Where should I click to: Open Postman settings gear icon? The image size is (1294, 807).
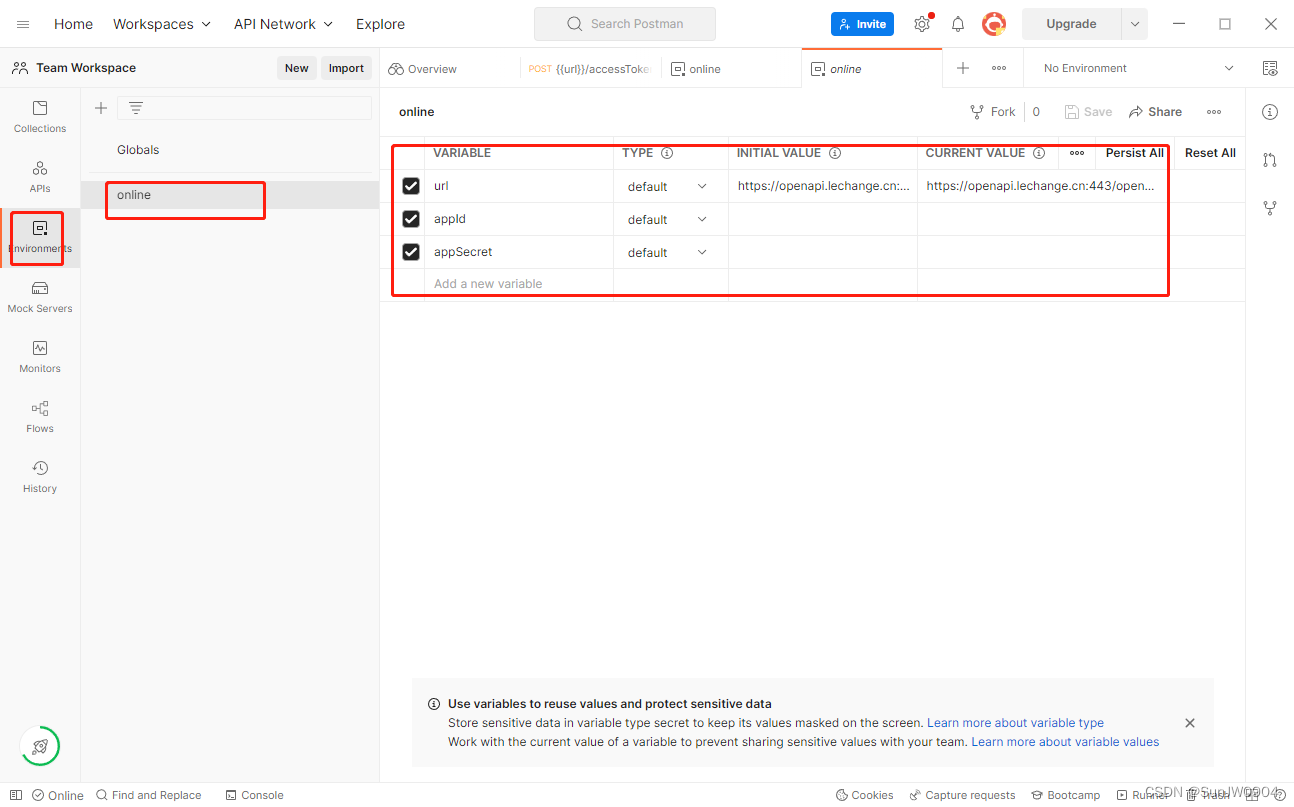922,24
